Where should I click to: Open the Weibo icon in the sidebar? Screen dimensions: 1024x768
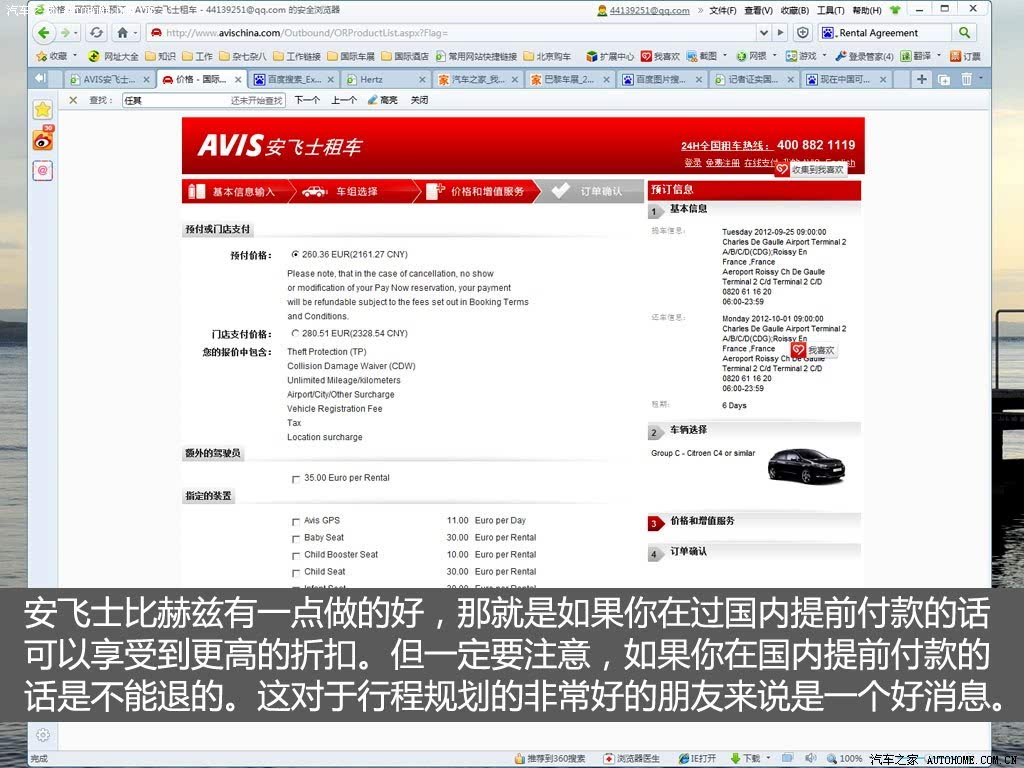click(x=43, y=140)
